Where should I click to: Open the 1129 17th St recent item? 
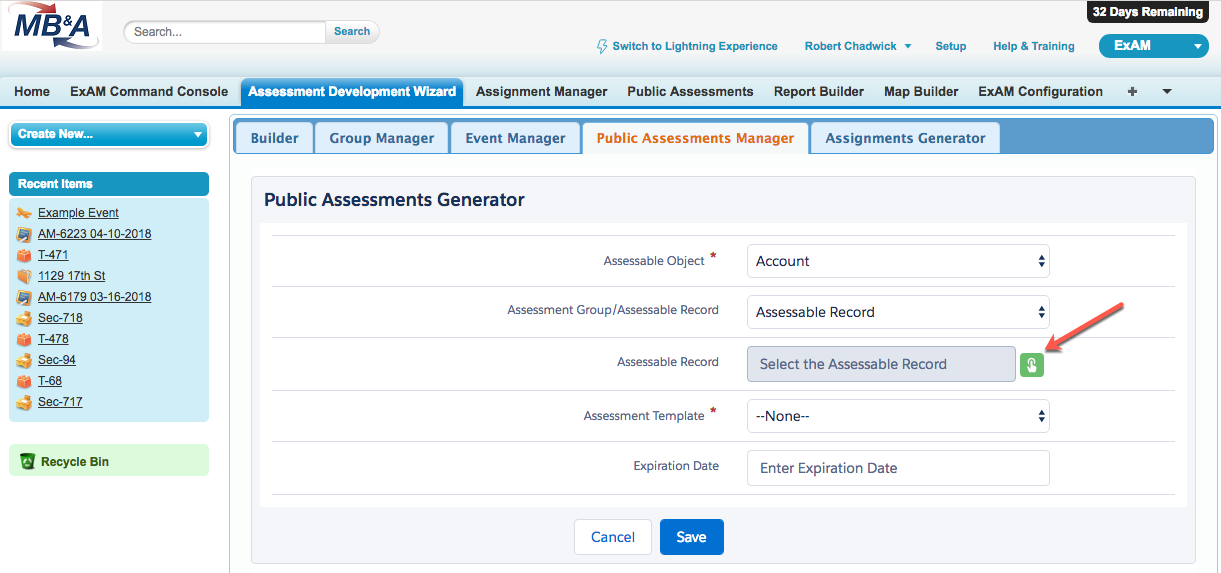coord(72,276)
